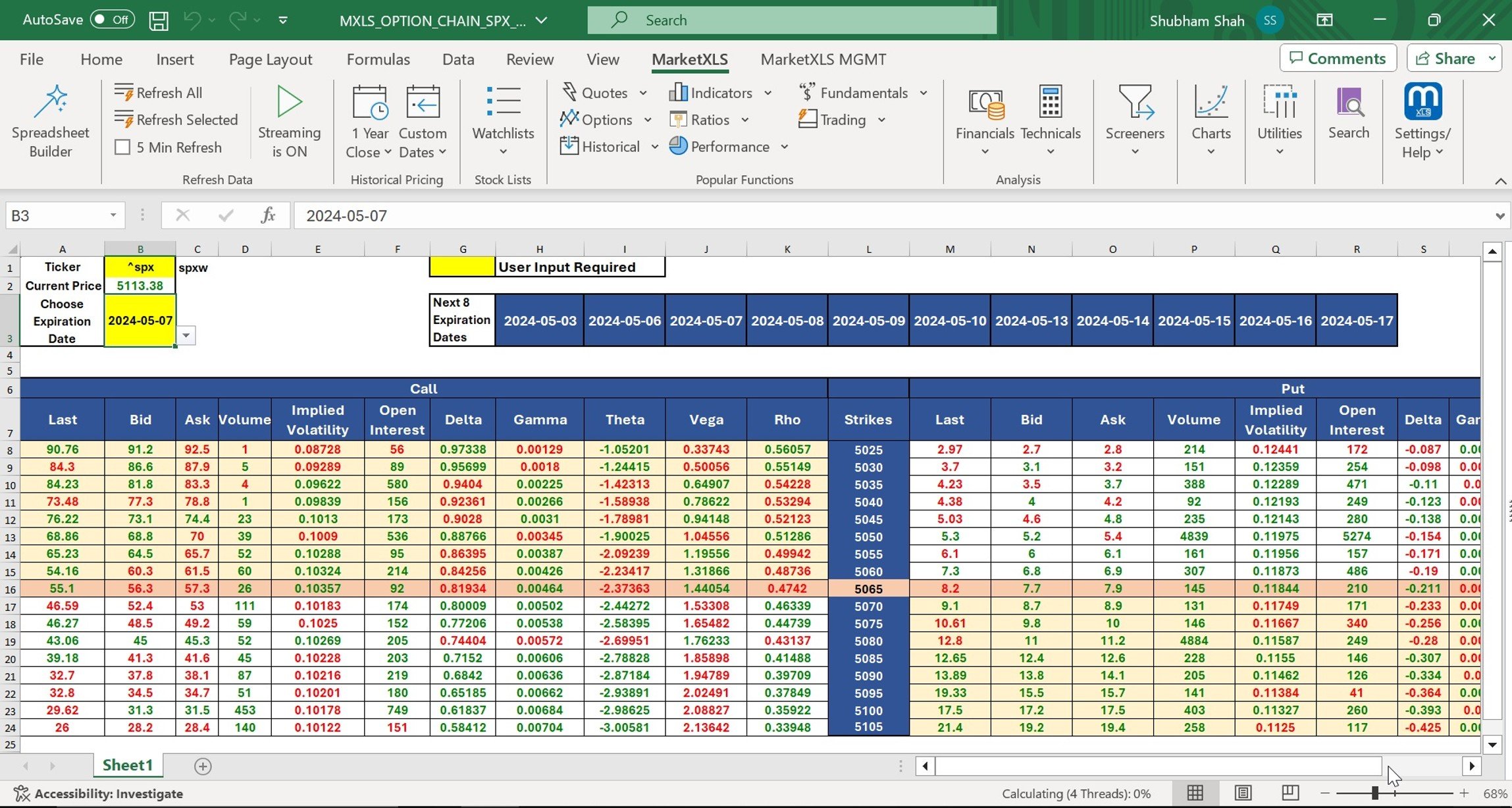The height and width of the screenshot is (808, 1512).
Task: Open the Screeners funnel icon
Action: pos(1135,103)
